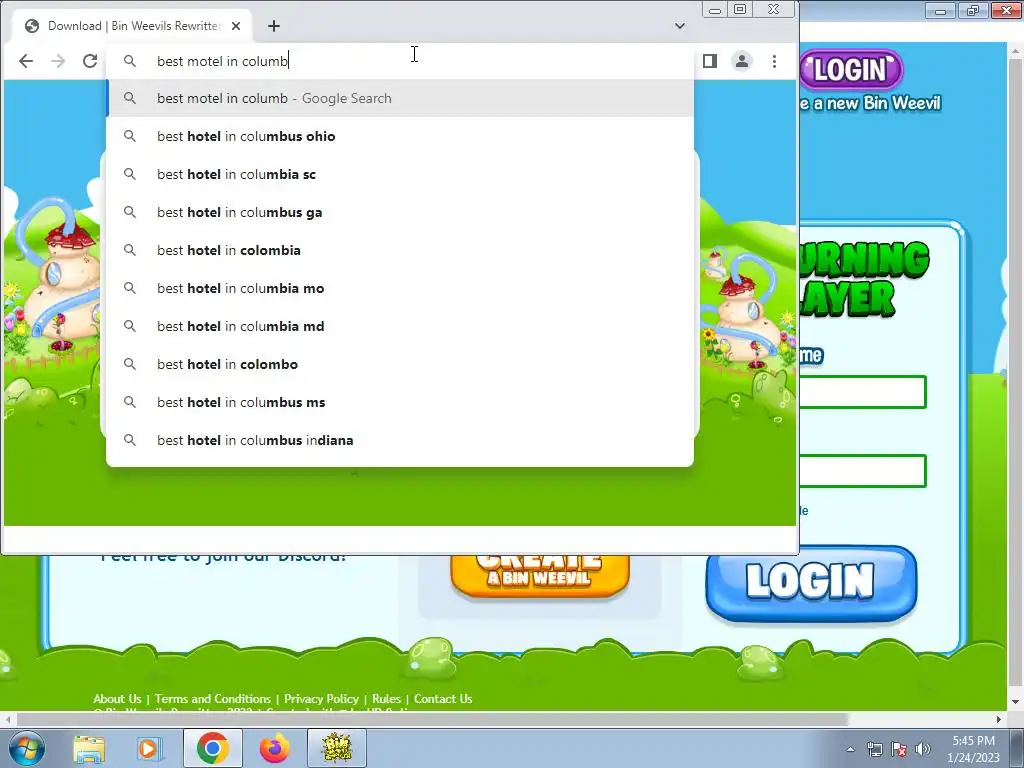Choose suggestion 'best hotel in columbia mo'
The width and height of the screenshot is (1024, 768).
click(x=400, y=288)
